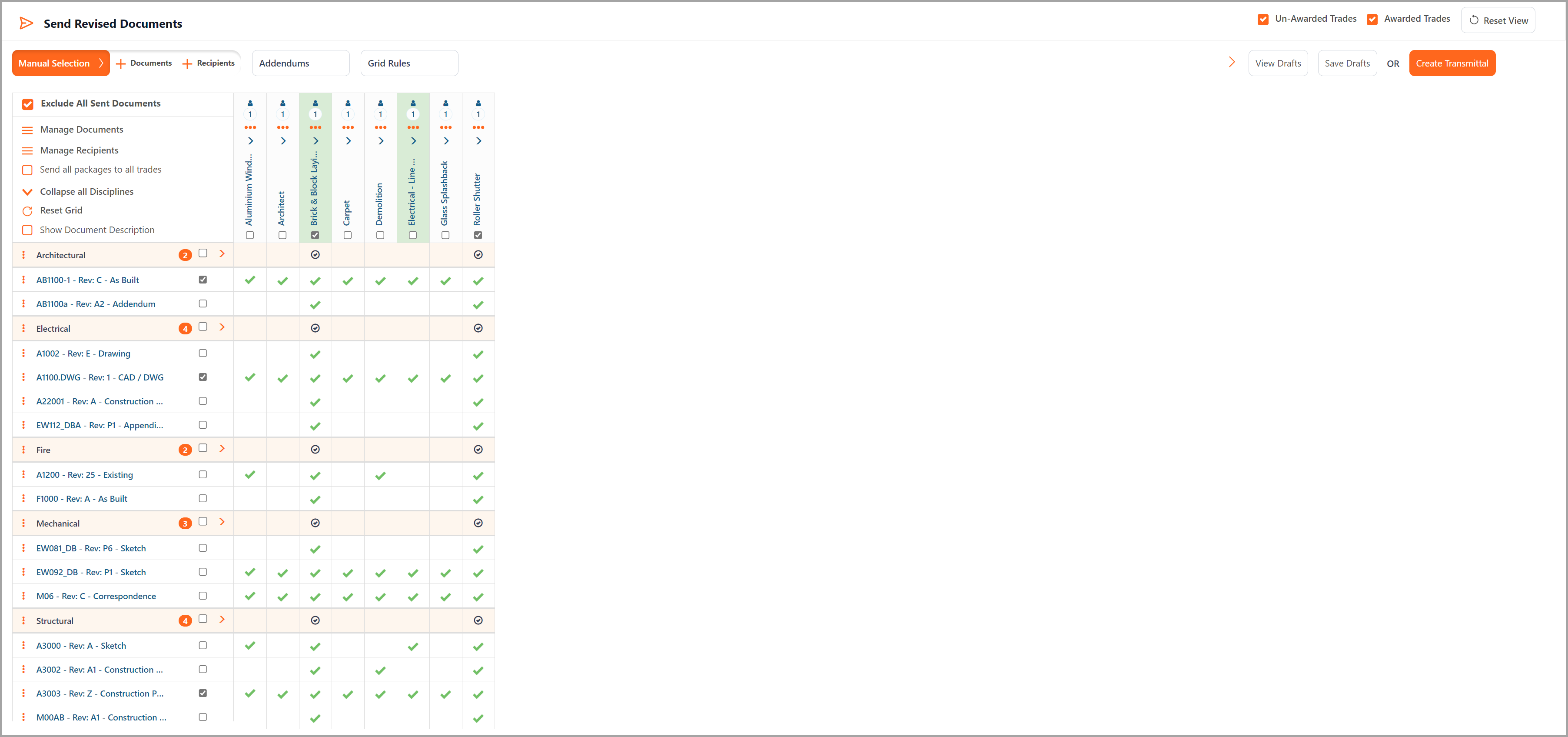Switch to the Addendums tab
Viewport: 1568px width, 737px height.
coord(301,63)
